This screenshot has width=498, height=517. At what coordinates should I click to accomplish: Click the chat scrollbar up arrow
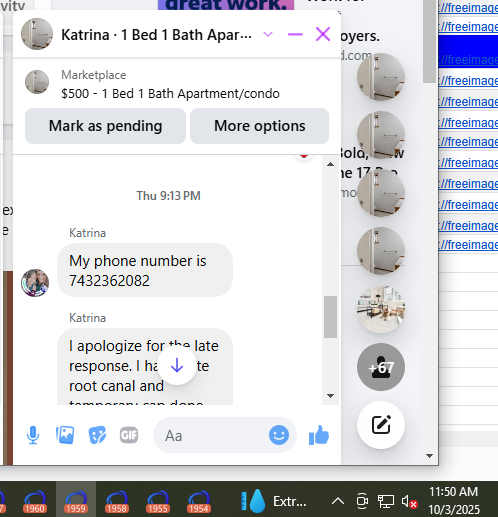330,164
